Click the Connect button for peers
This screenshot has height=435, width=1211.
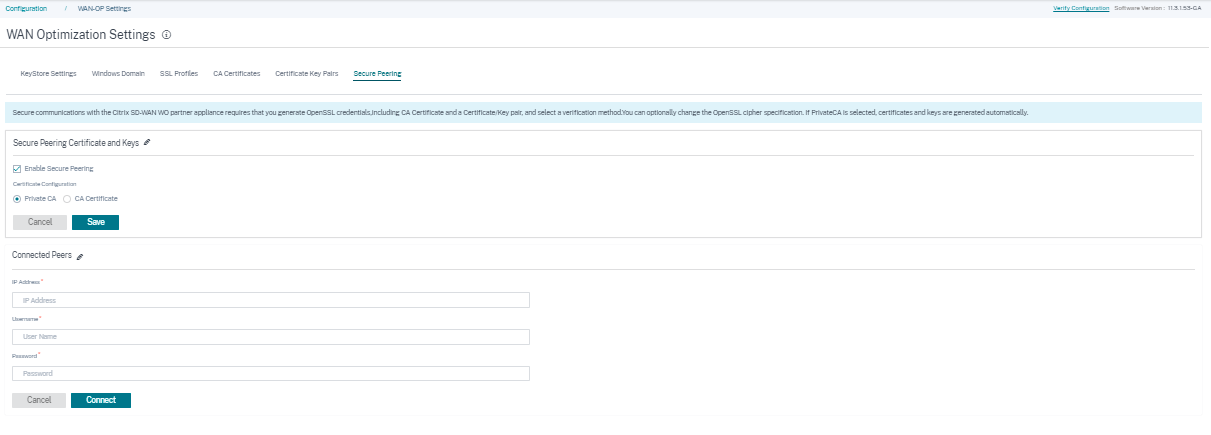(101, 400)
